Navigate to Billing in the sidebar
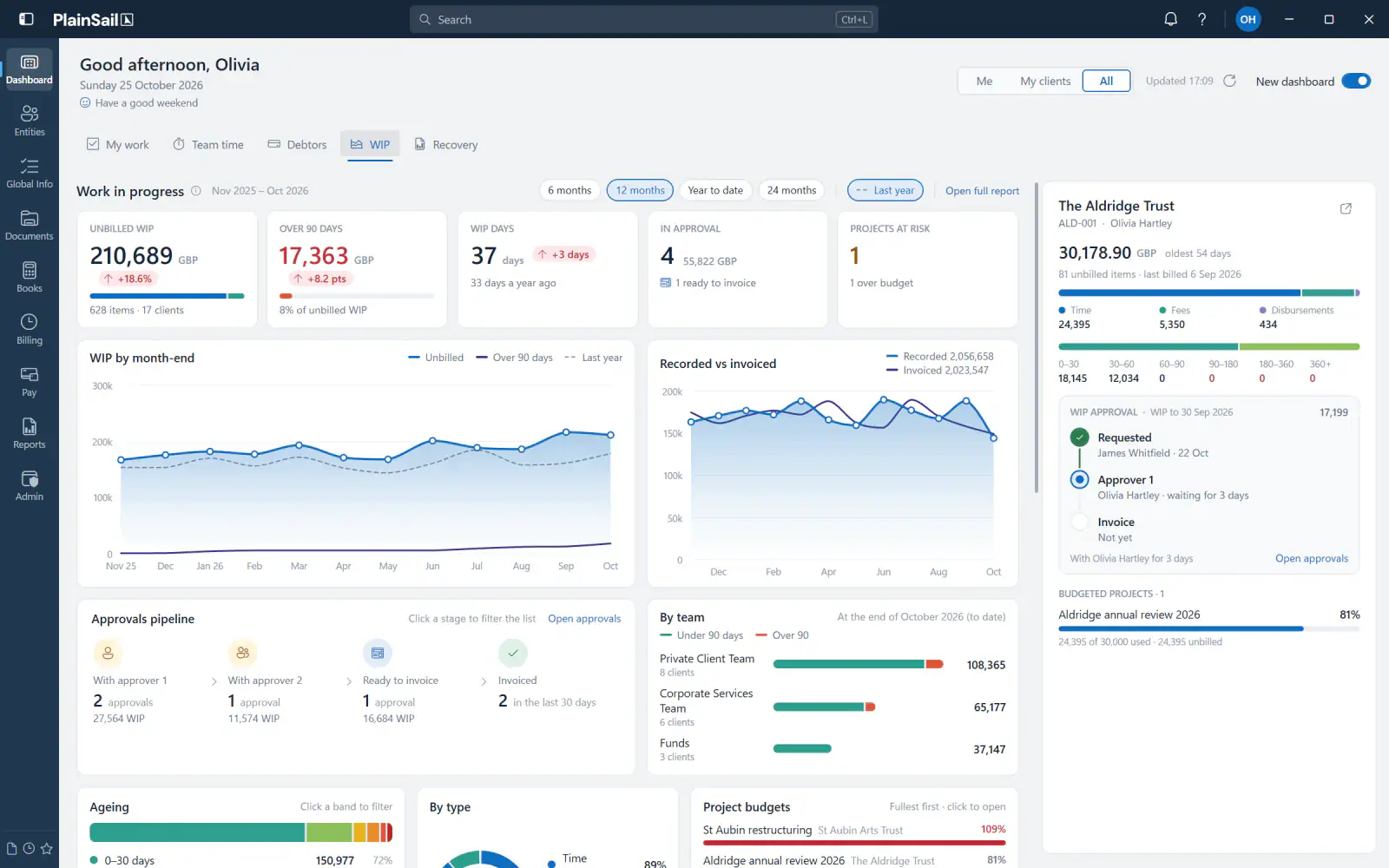Image resolution: width=1389 pixels, height=868 pixels. [30, 330]
